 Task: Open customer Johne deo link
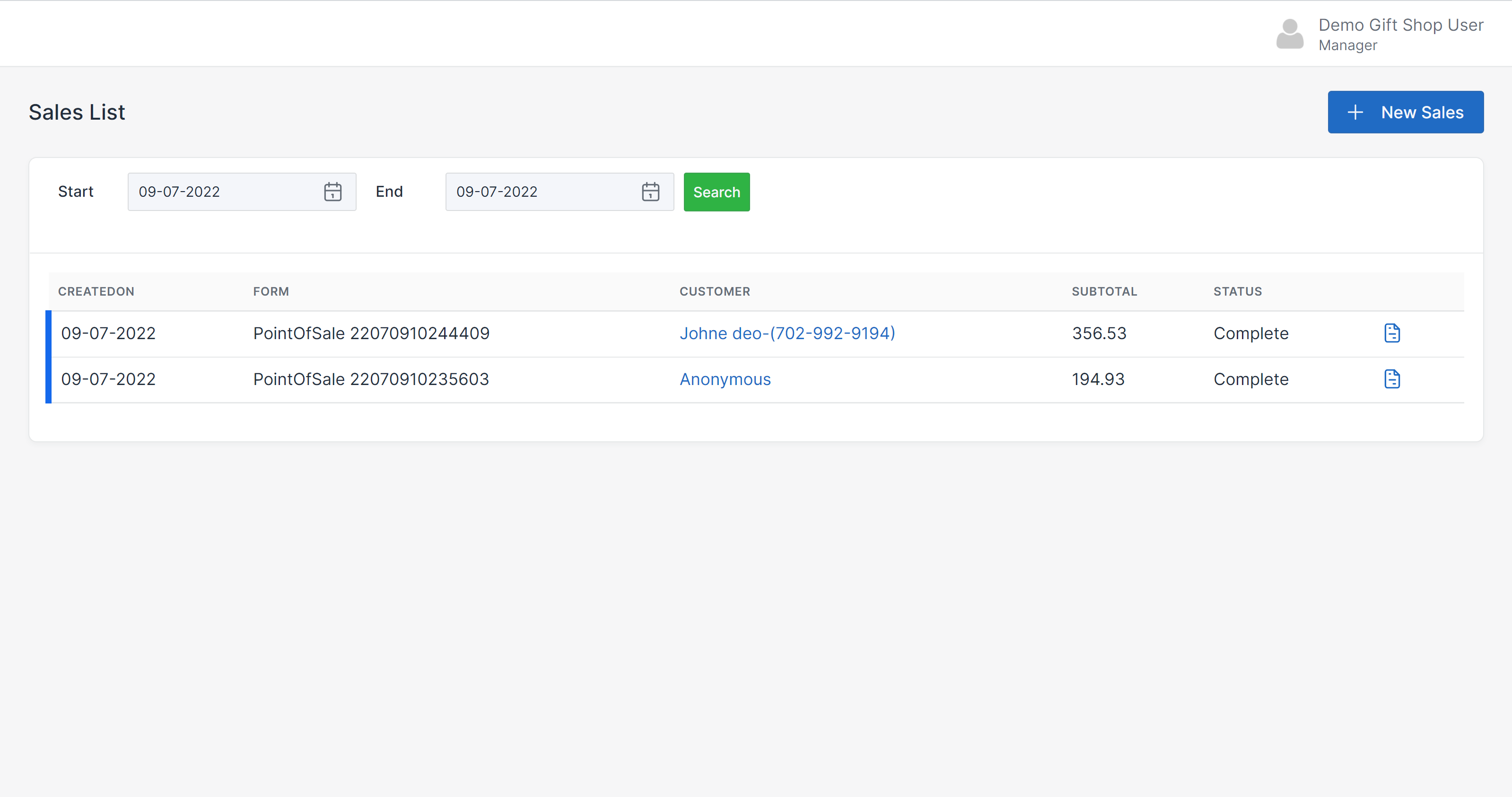(787, 333)
